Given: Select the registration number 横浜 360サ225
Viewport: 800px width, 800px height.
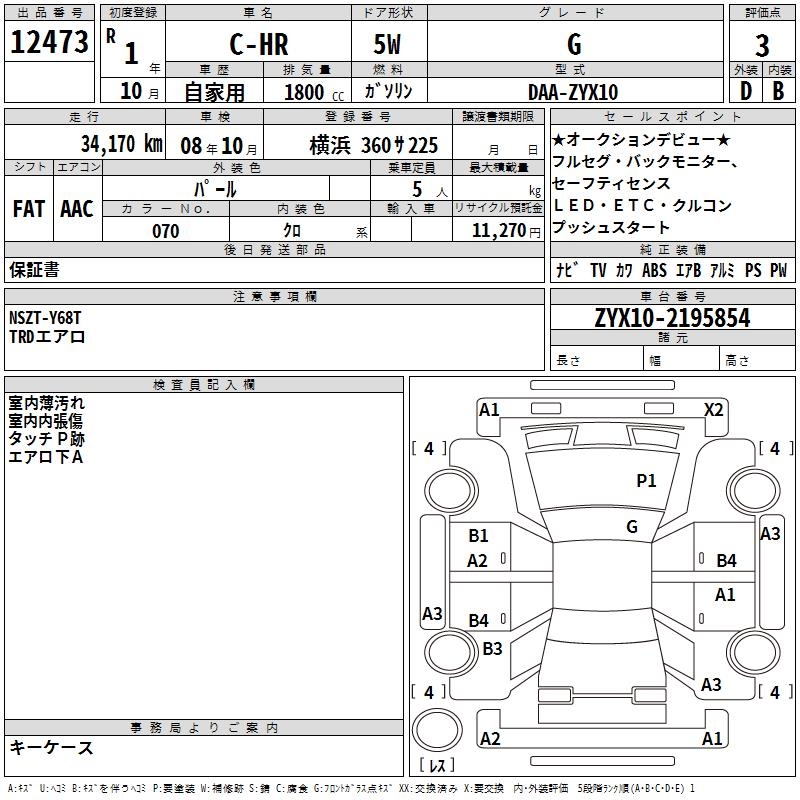Looking at the screenshot, I should click(x=373, y=146).
